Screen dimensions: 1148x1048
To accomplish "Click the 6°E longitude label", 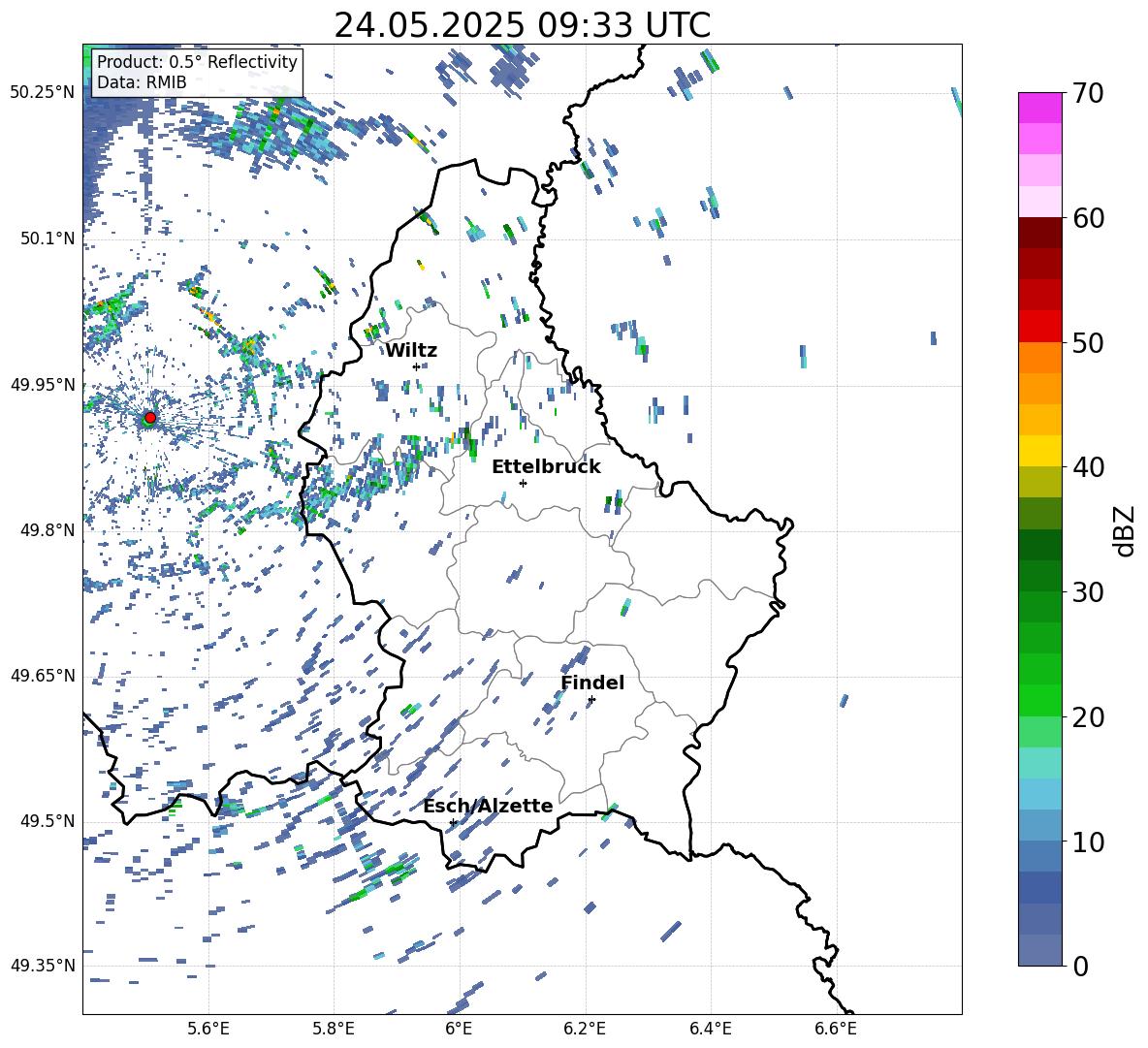I will pos(459,1030).
